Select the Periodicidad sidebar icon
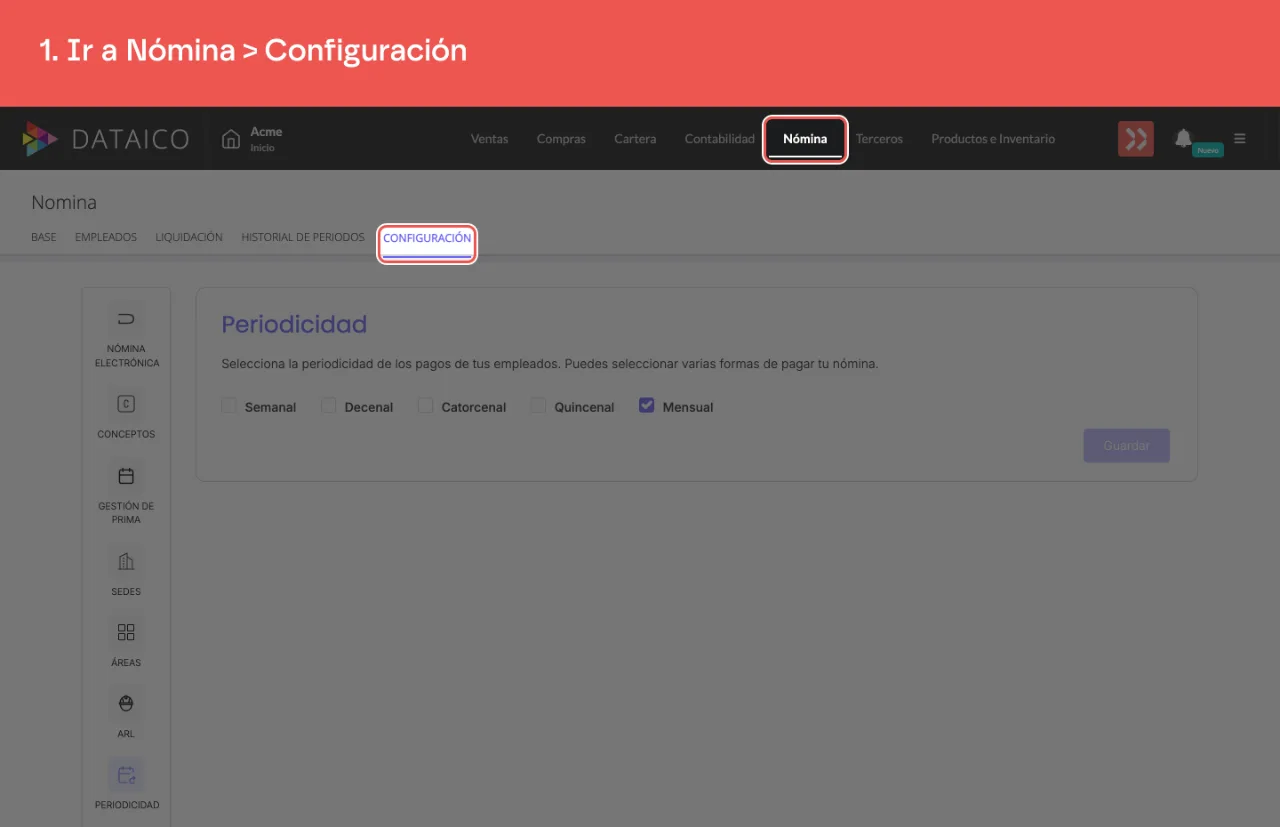The image size is (1280, 827). 126,775
